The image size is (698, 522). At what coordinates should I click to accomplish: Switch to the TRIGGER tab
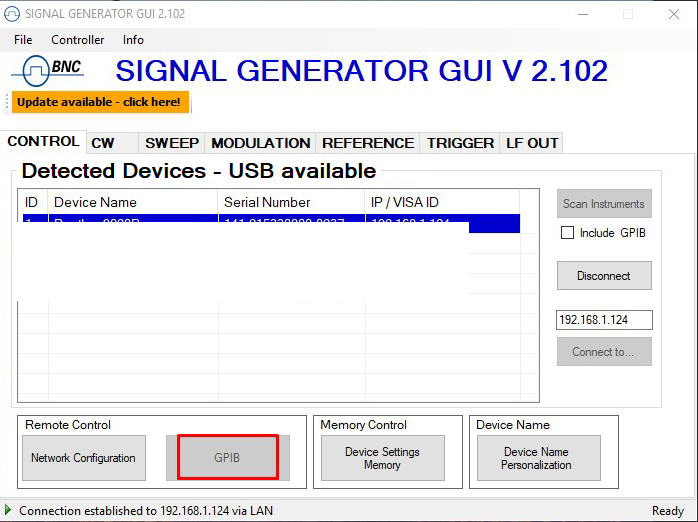pos(460,143)
